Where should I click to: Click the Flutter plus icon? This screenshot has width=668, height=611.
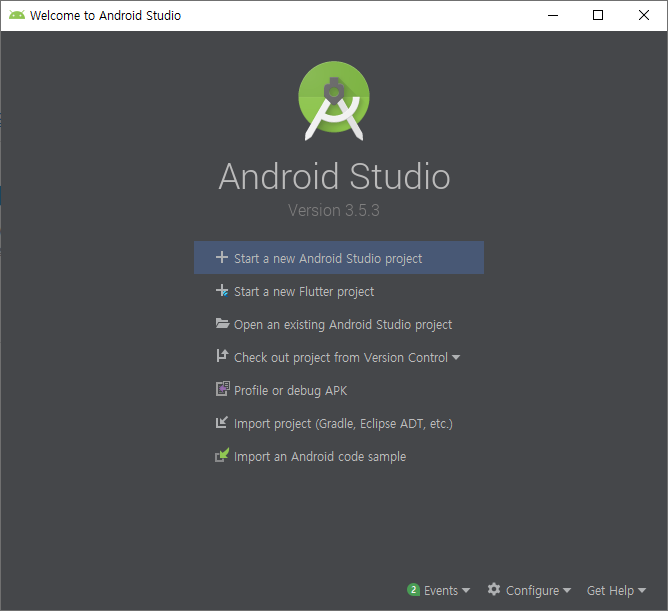pyautogui.click(x=222, y=291)
